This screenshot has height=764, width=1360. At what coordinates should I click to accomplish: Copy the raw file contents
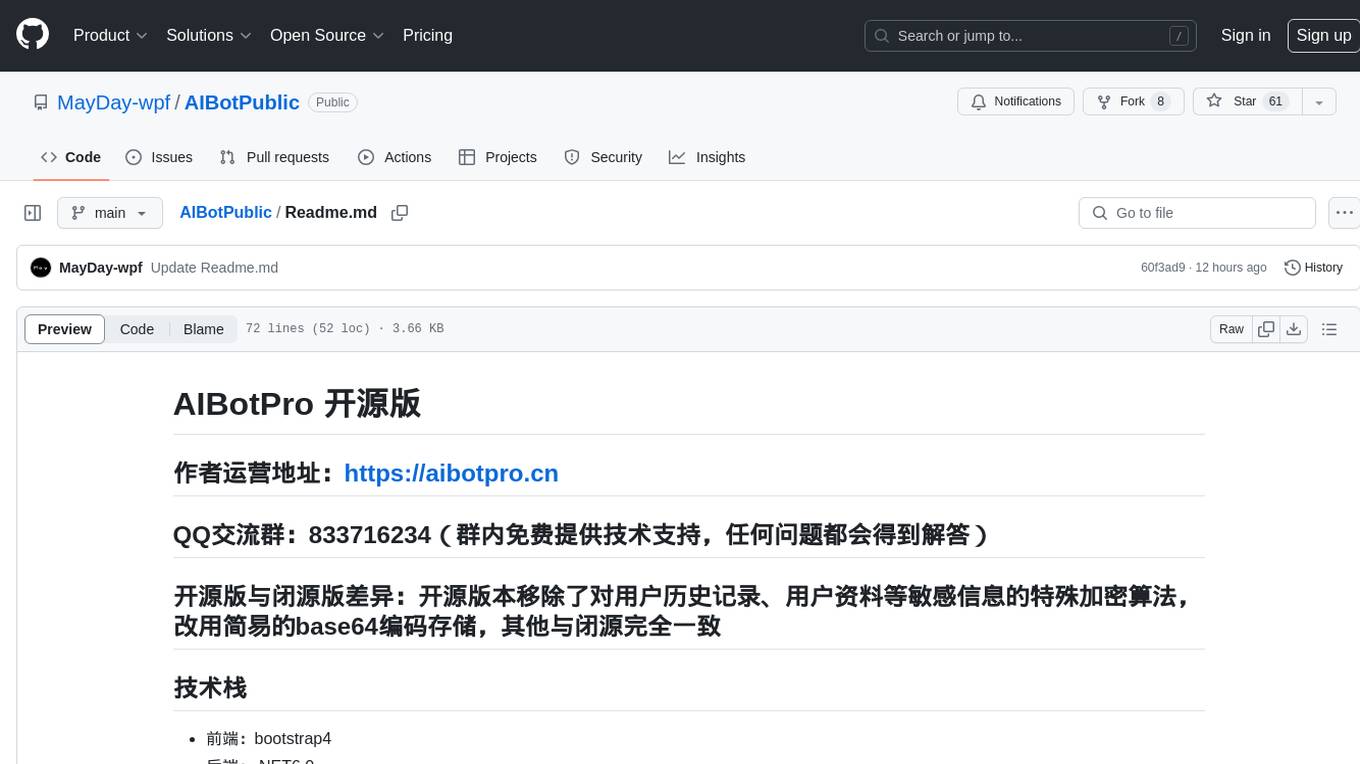pos(1267,329)
